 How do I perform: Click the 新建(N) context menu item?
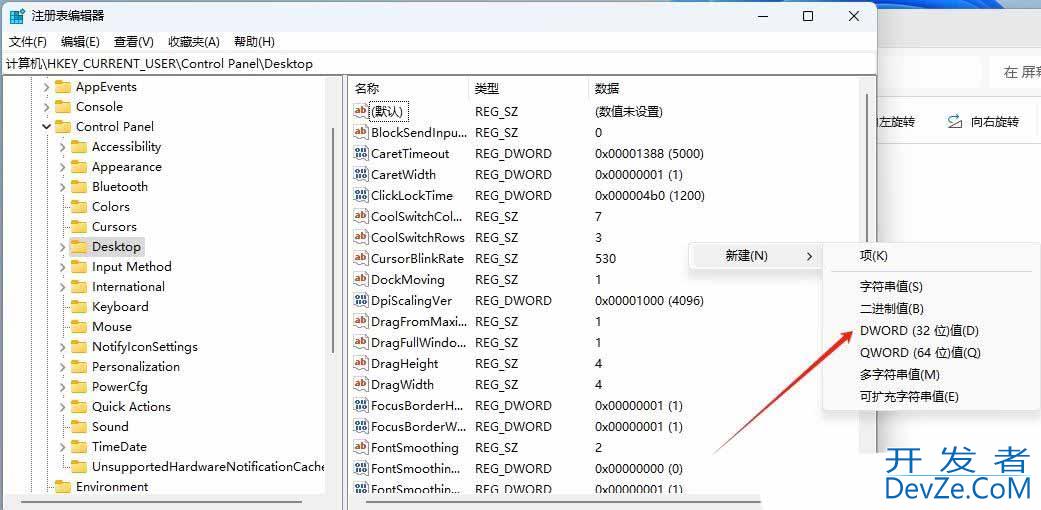coord(755,256)
